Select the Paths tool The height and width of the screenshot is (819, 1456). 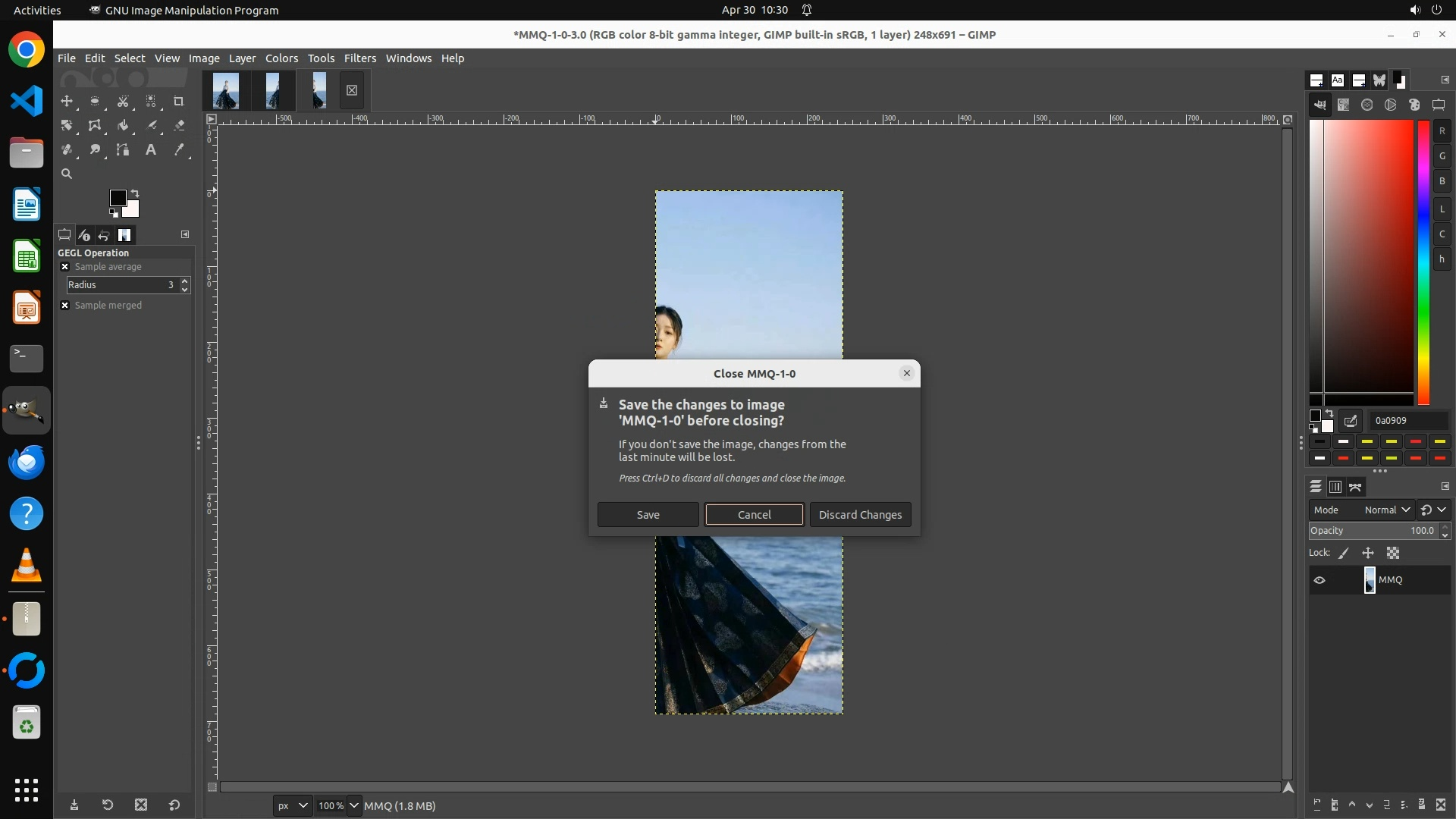(x=123, y=150)
